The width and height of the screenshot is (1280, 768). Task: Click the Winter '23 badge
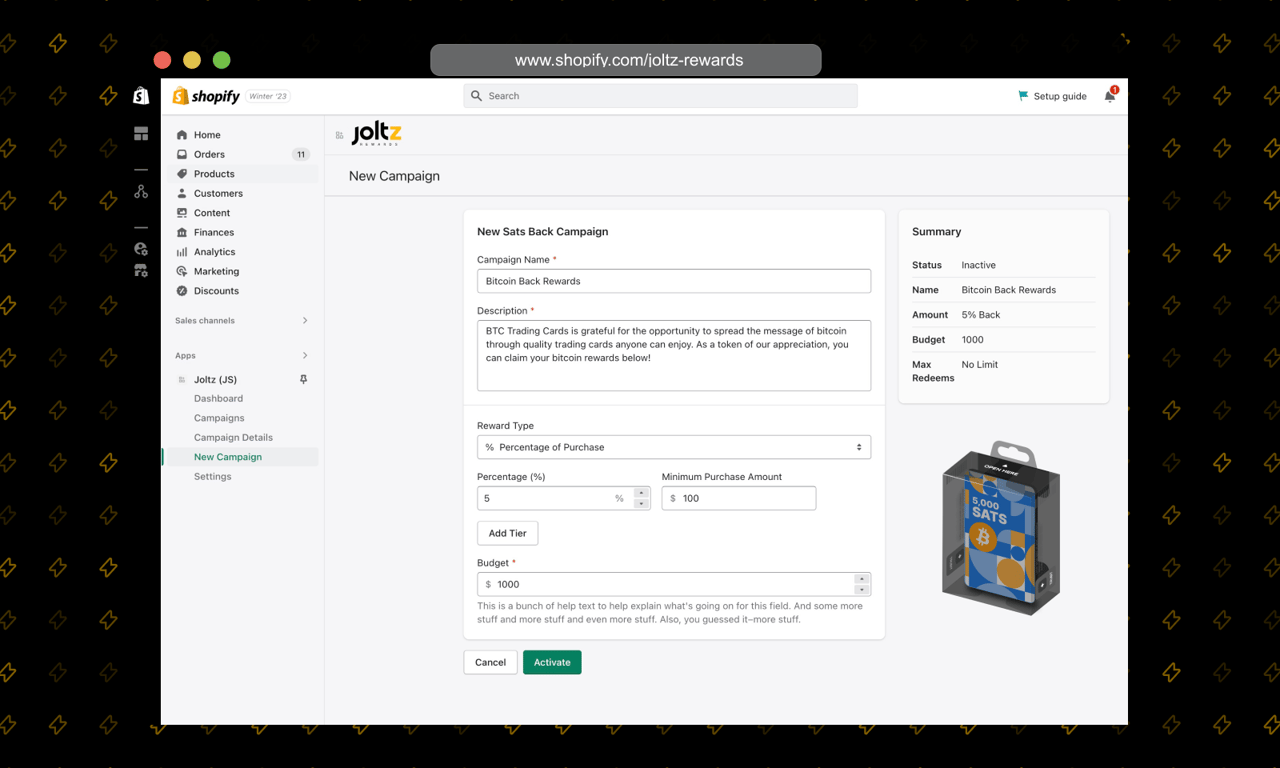coord(268,96)
